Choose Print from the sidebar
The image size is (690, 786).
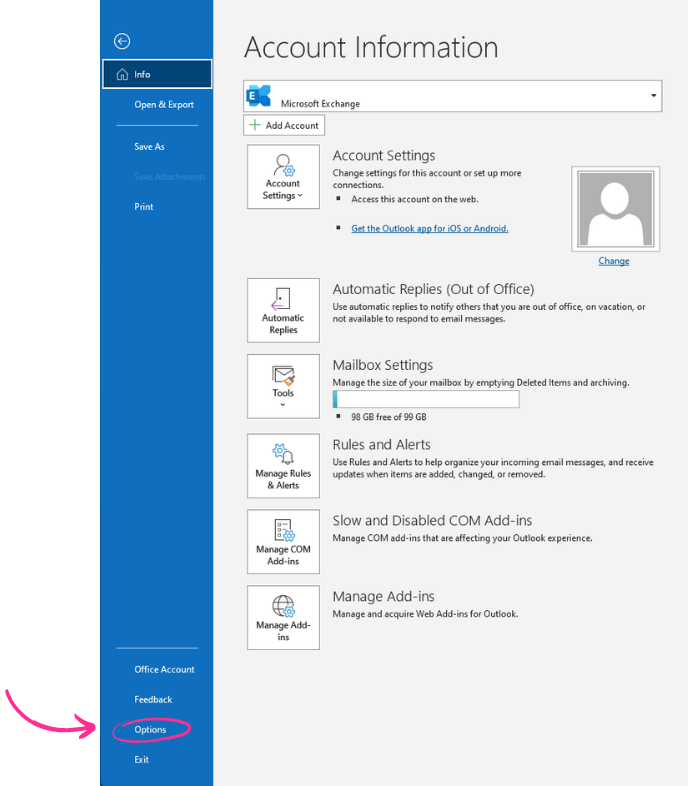[143, 207]
